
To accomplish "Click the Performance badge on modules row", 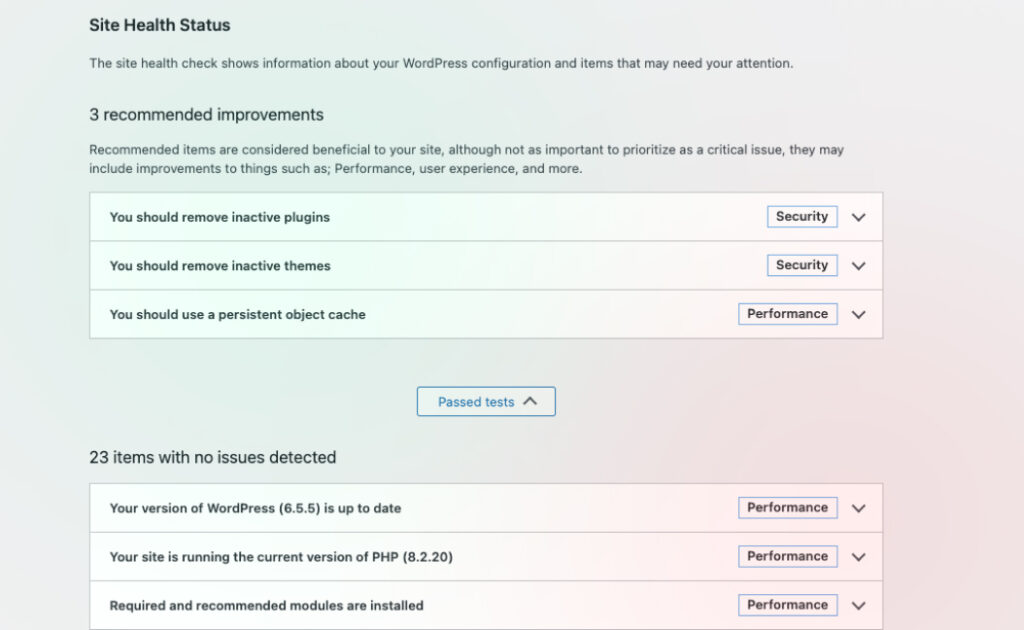I will coord(787,605).
